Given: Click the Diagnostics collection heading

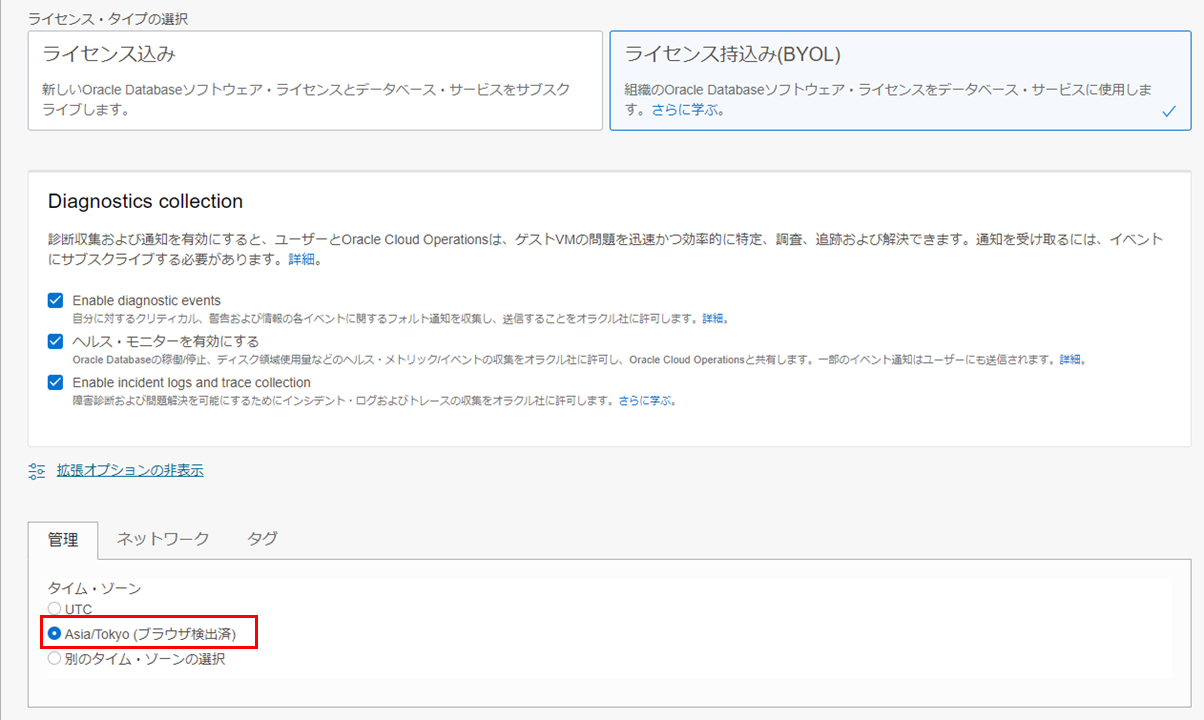Looking at the screenshot, I should pos(145,201).
